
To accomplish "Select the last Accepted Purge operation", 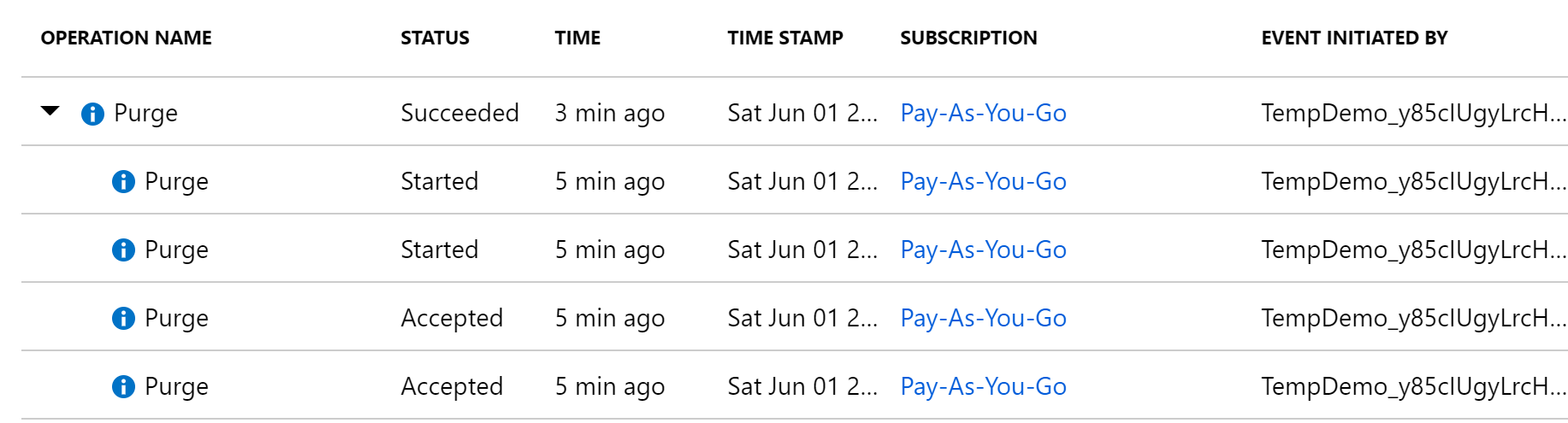I will point(176,386).
